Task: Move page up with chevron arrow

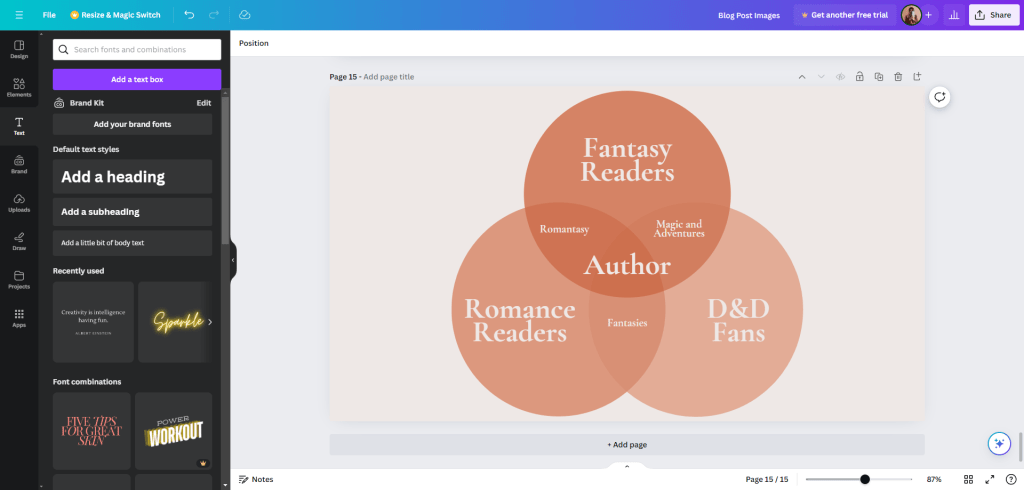Action: click(x=801, y=77)
